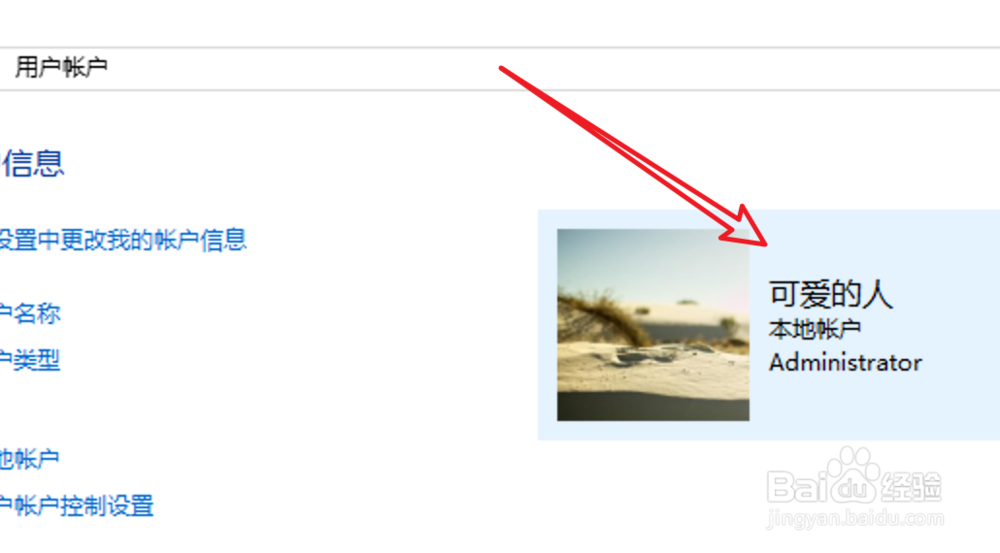This screenshot has height=553, width=1000.
Task: Click the 信息 page heading
Action: 33,163
